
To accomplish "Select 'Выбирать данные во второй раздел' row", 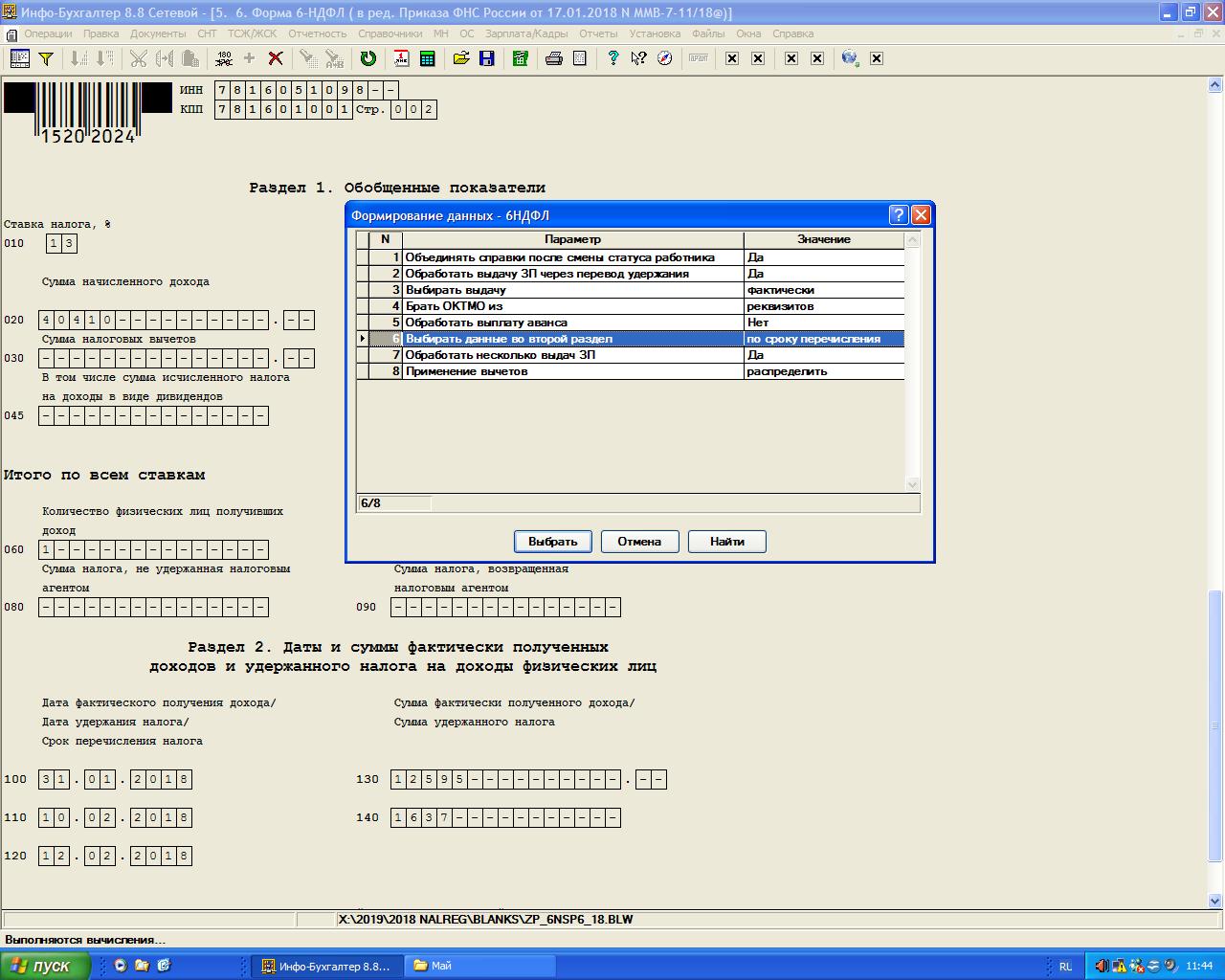I will [631, 339].
